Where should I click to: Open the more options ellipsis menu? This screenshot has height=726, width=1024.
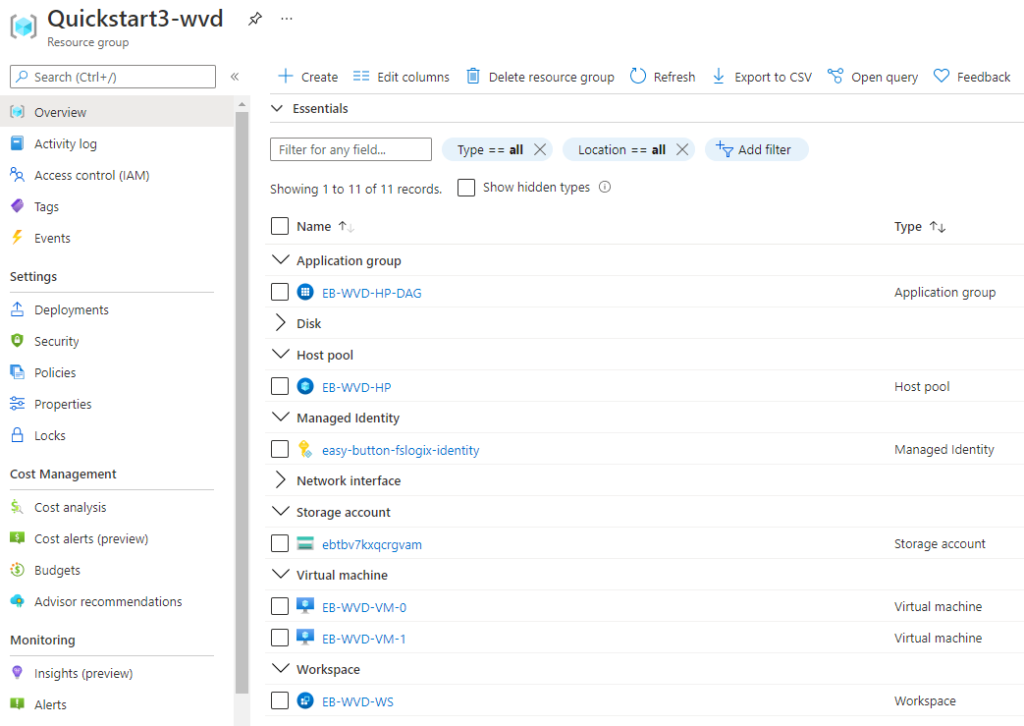click(287, 19)
